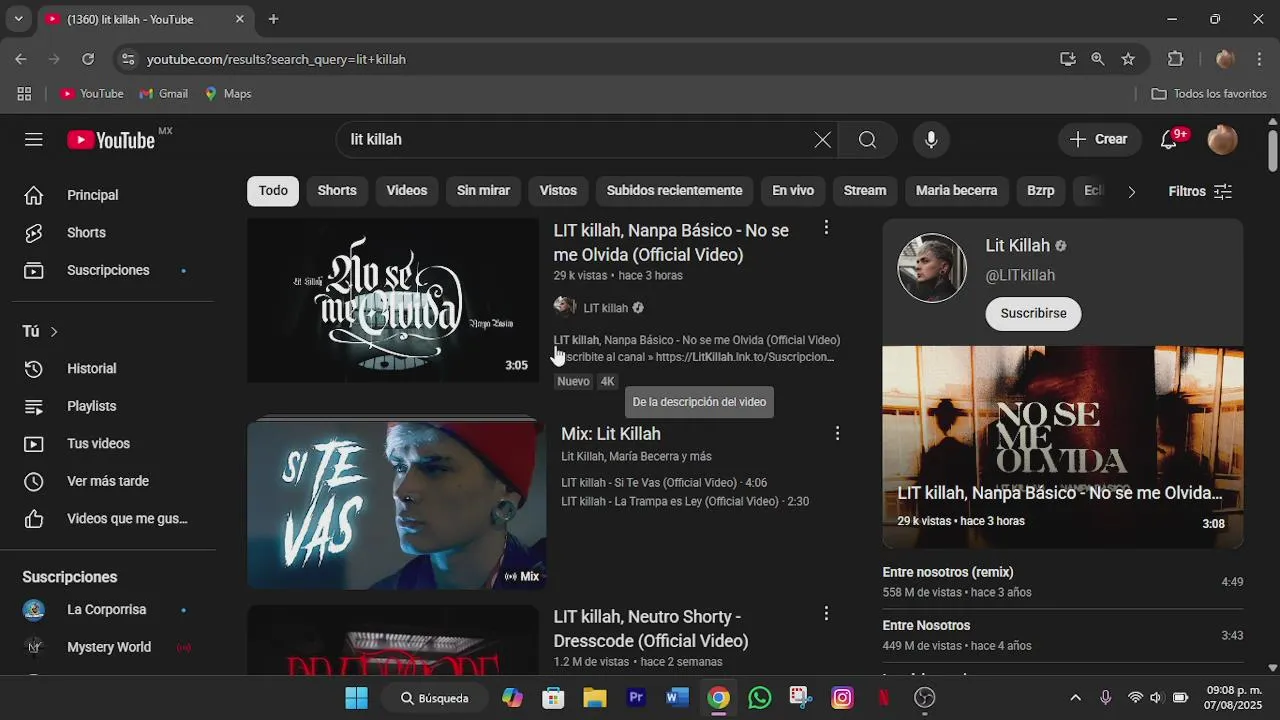The width and height of the screenshot is (1280, 720).
Task: Open Historial in the sidebar
Action: [x=108, y=368]
